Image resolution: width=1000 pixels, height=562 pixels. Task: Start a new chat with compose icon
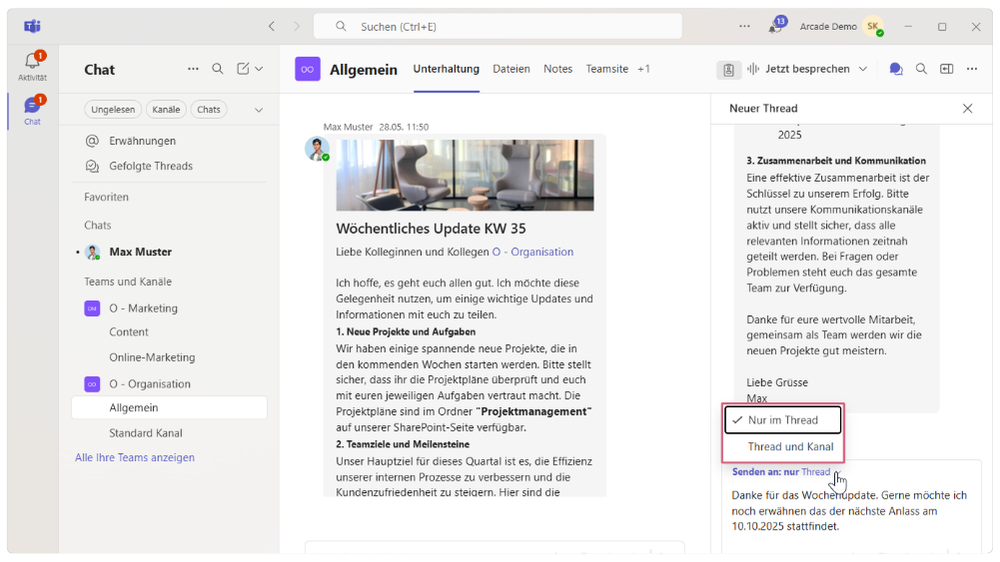pyautogui.click(x=243, y=68)
